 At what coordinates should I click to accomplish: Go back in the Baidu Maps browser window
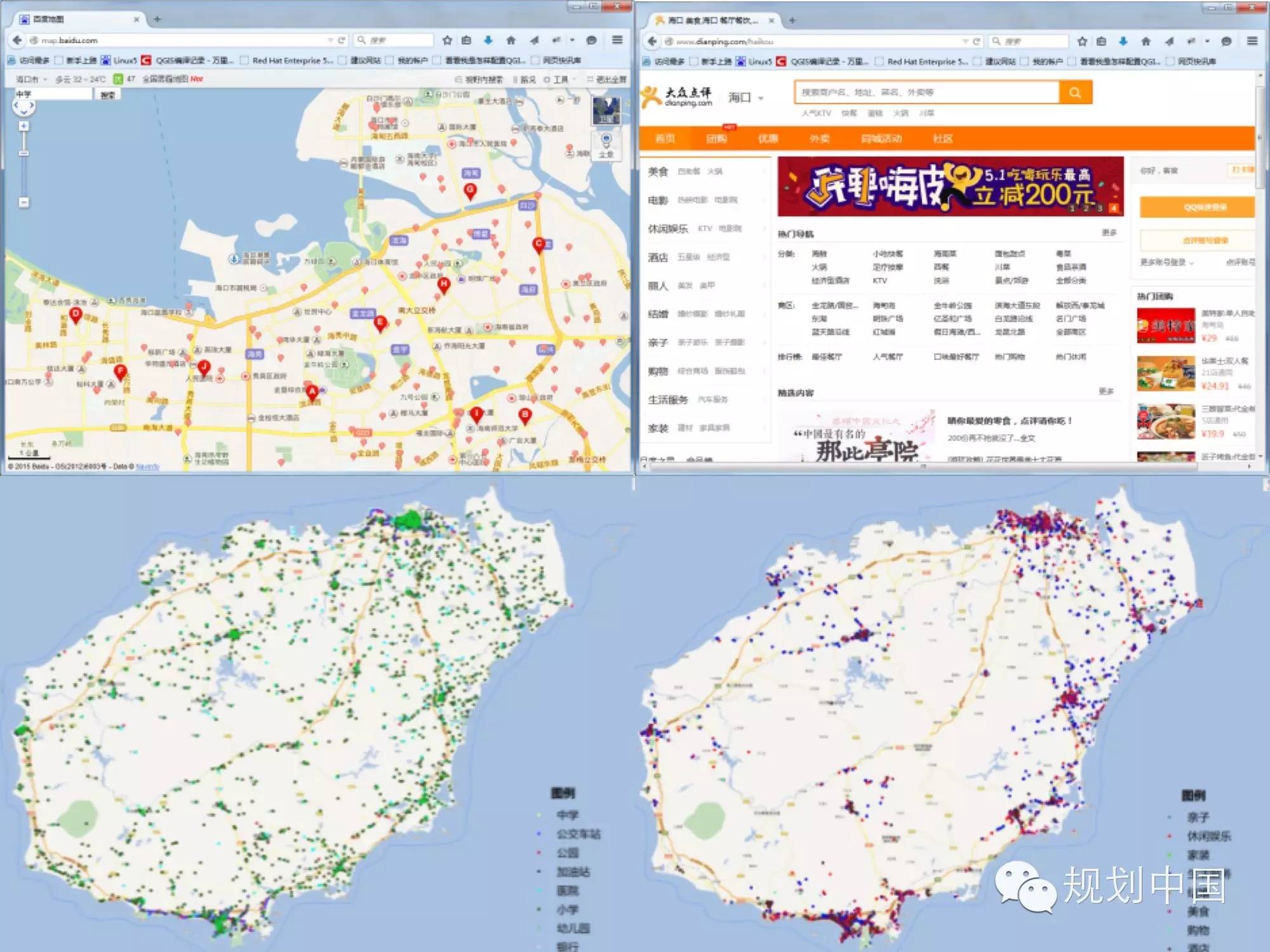coord(17,40)
